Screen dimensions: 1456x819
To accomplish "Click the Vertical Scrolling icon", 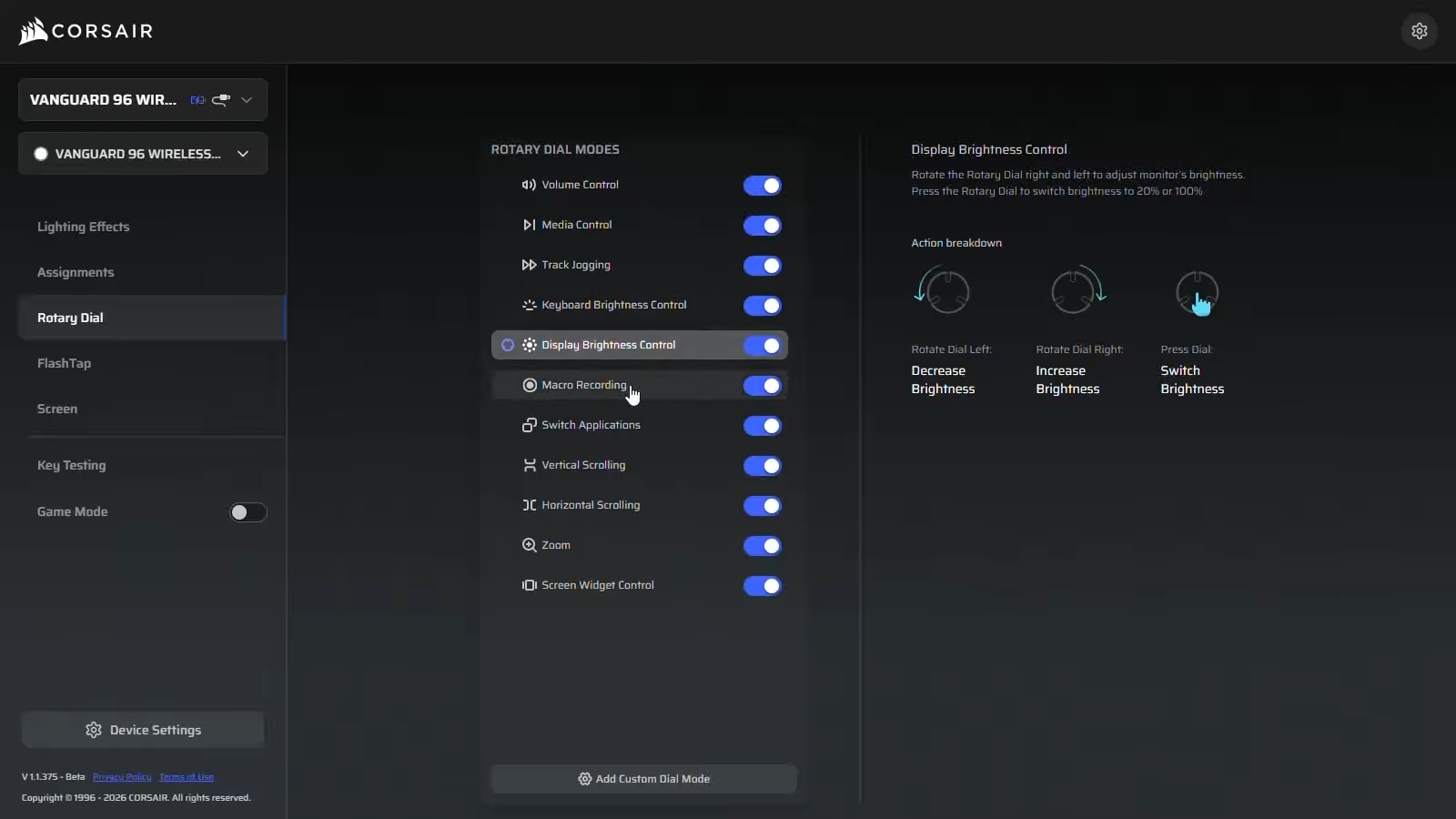I will point(529,465).
